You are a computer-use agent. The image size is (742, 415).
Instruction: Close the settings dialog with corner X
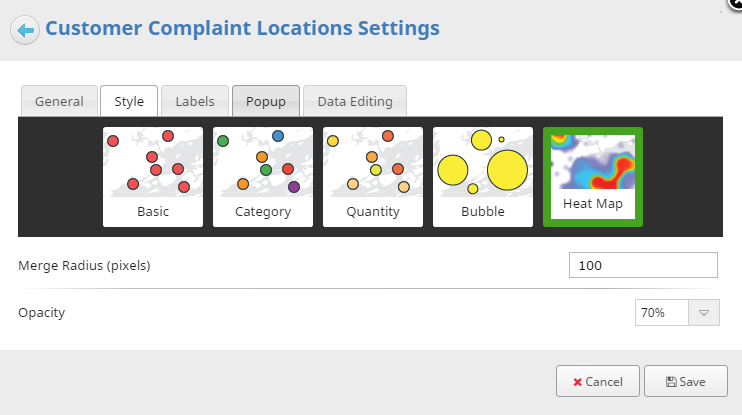736,3
